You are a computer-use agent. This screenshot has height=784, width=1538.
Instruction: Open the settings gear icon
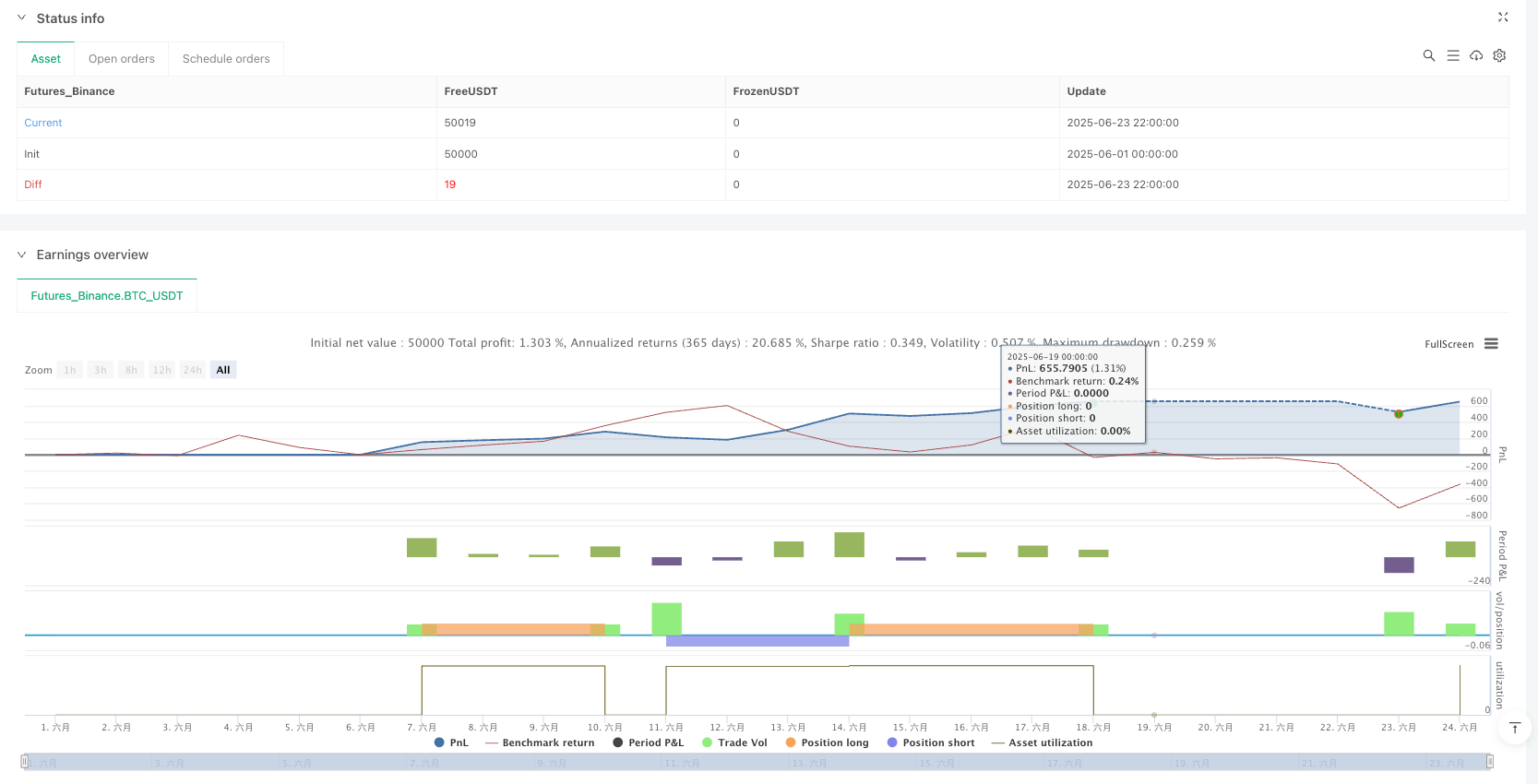(x=1499, y=55)
